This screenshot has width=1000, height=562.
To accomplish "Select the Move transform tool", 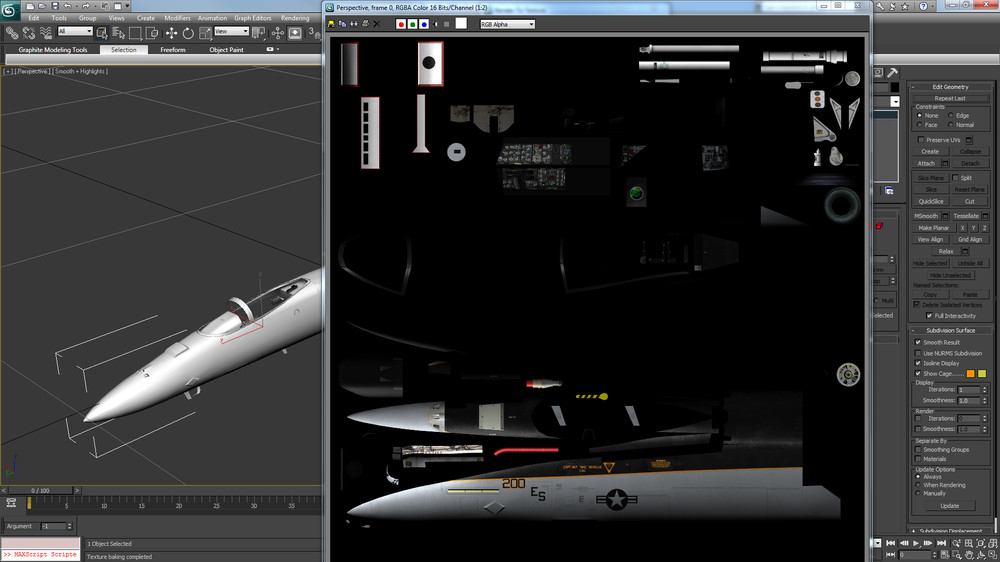I will click(x=171, y=32).
